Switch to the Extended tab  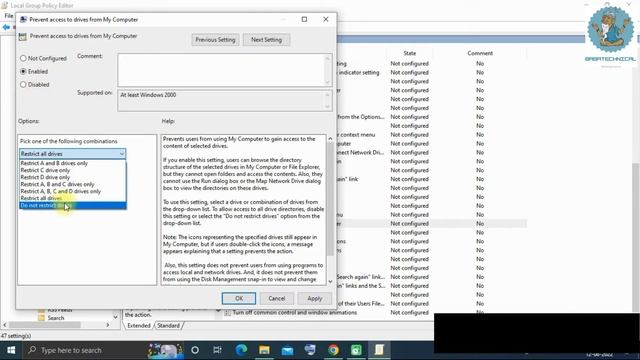tap(139, 326)
